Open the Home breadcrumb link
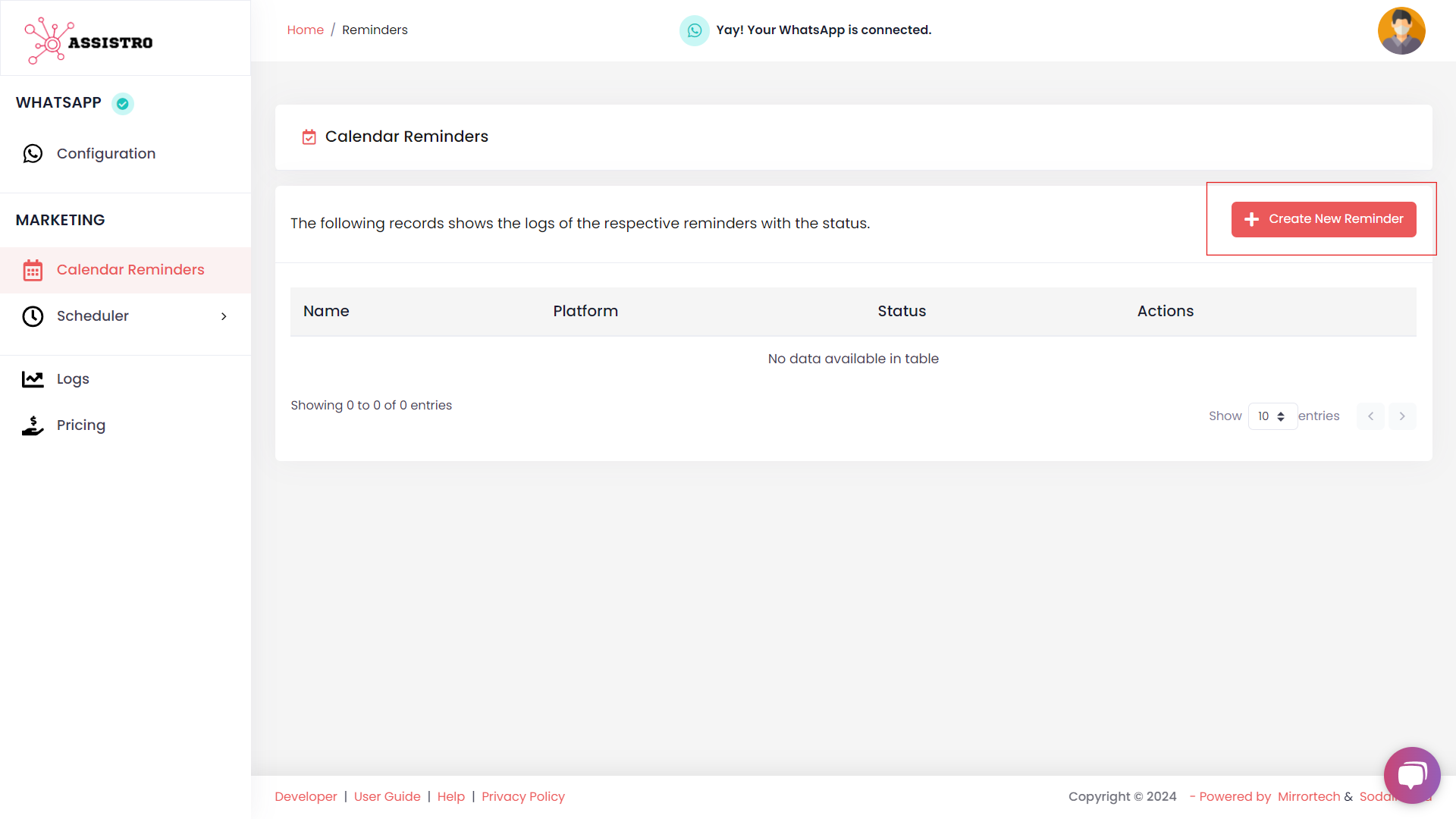This screenshot has width=1456, height=819. click(305, 30)
